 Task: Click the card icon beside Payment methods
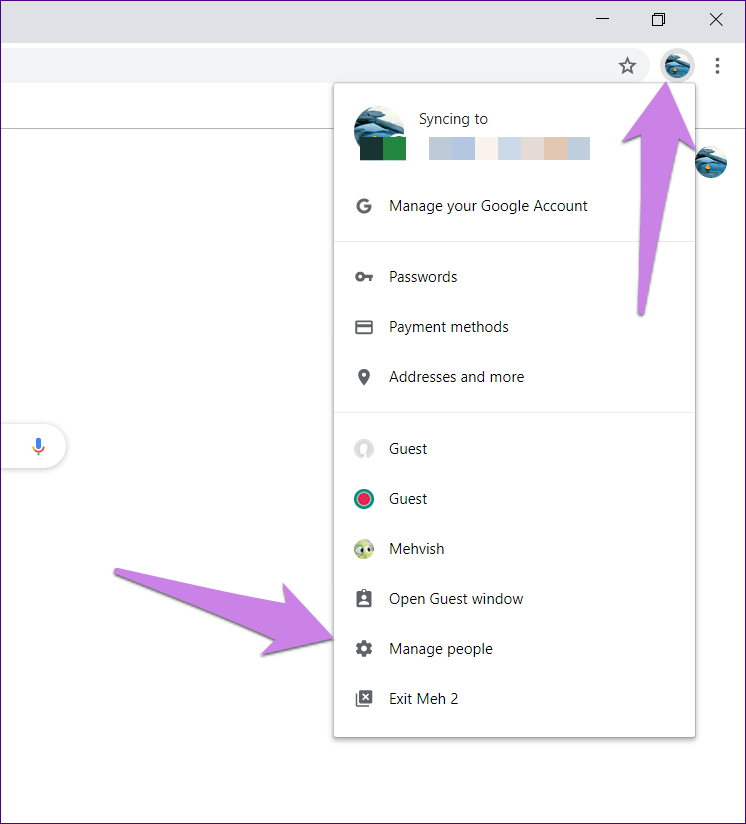(x=364, y=327)
